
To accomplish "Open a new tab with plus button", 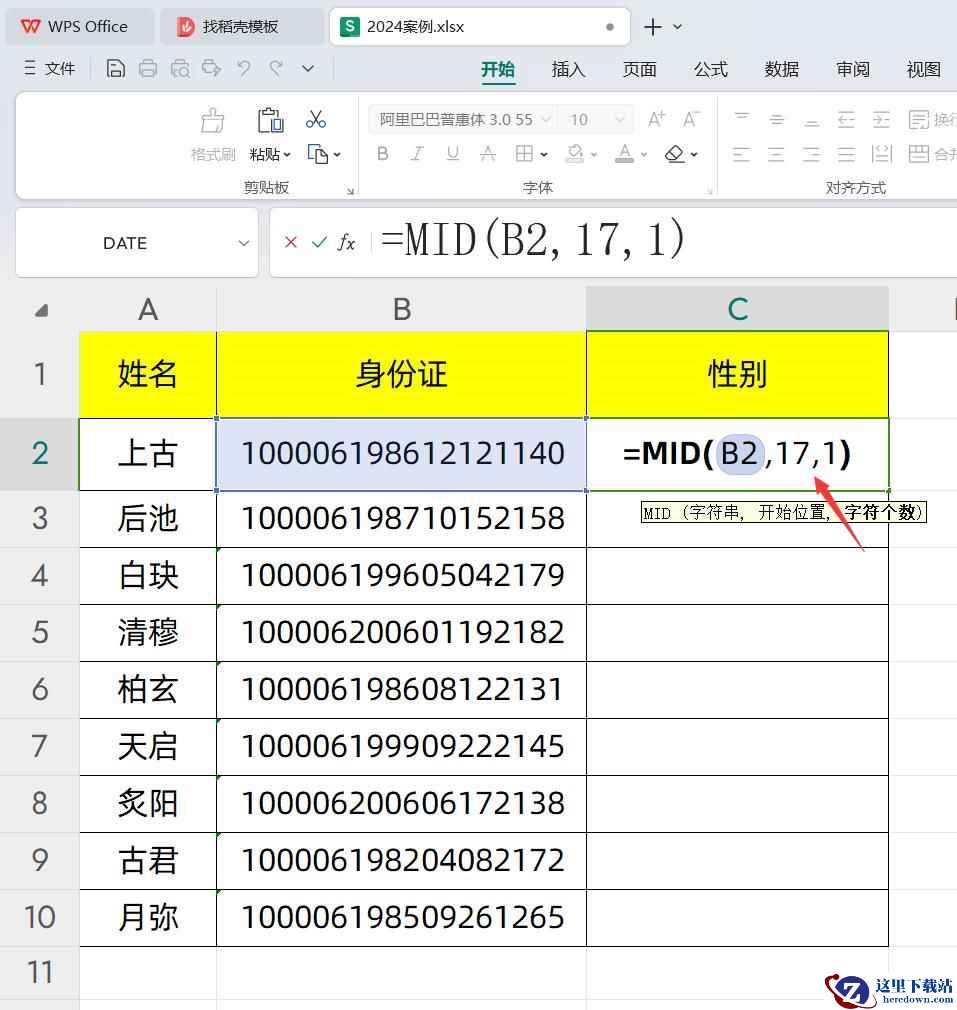I will click(653, 27).
